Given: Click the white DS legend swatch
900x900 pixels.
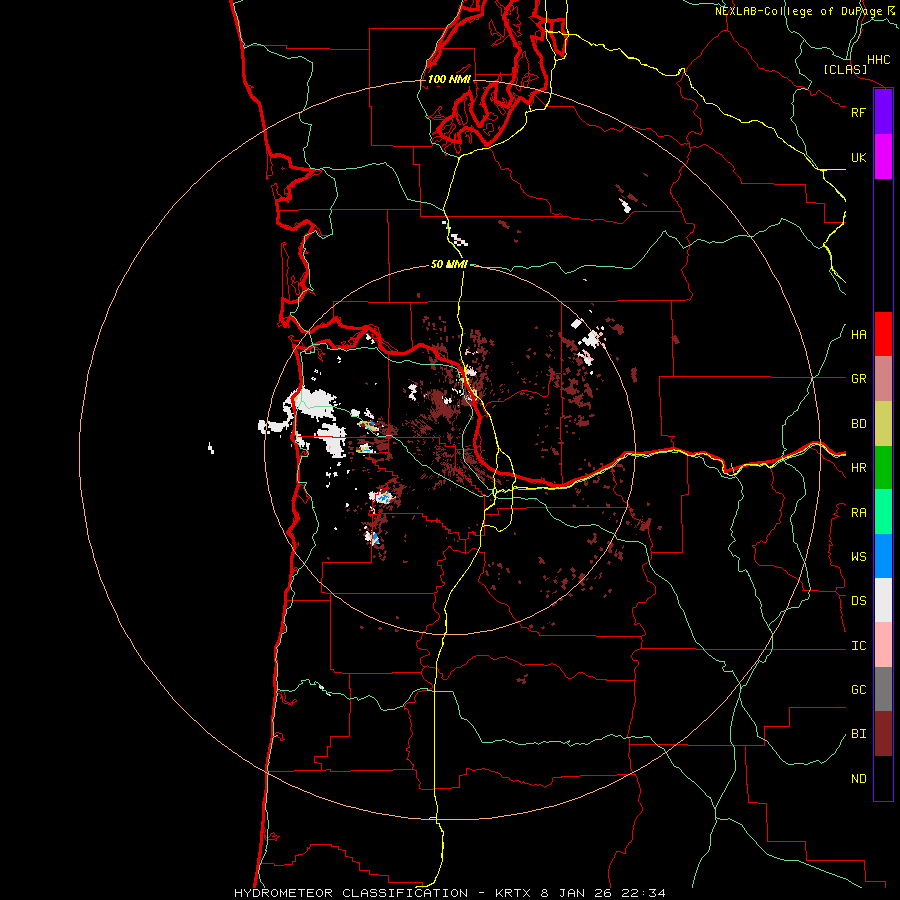Looking at the screenshot, I should tap(883, 600).
